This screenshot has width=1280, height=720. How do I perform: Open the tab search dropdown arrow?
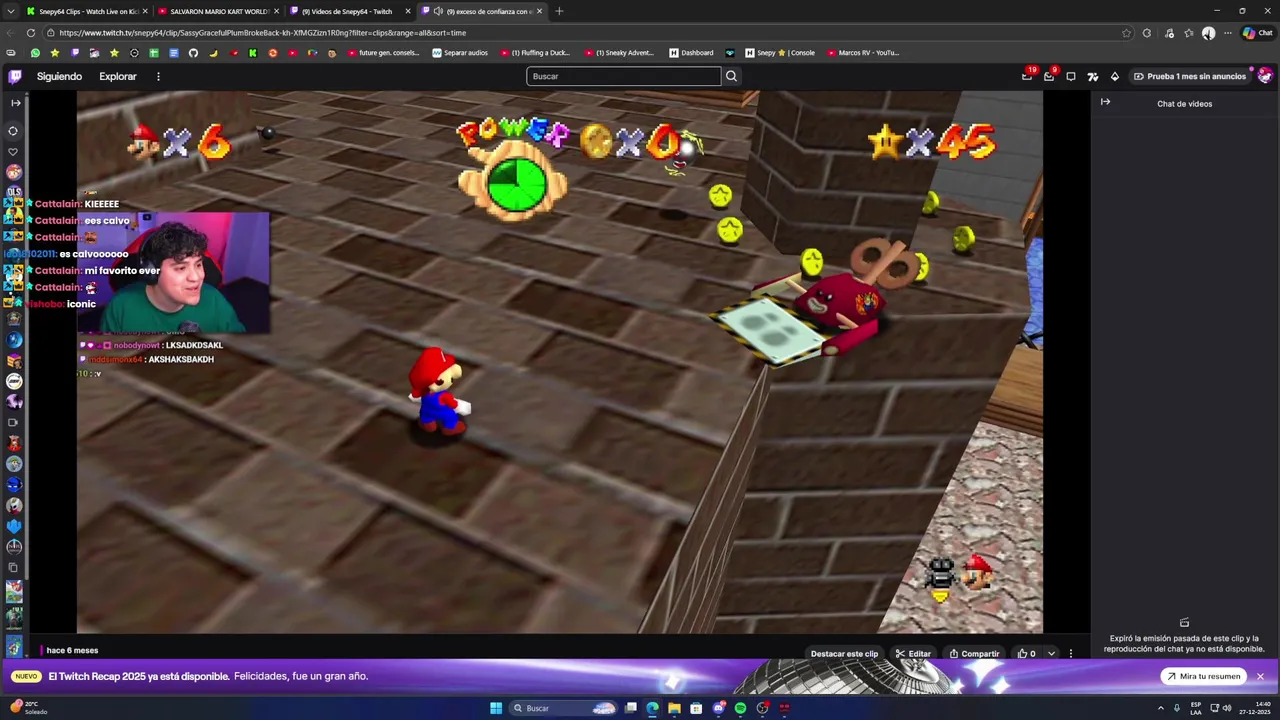[x=11, y=11]
